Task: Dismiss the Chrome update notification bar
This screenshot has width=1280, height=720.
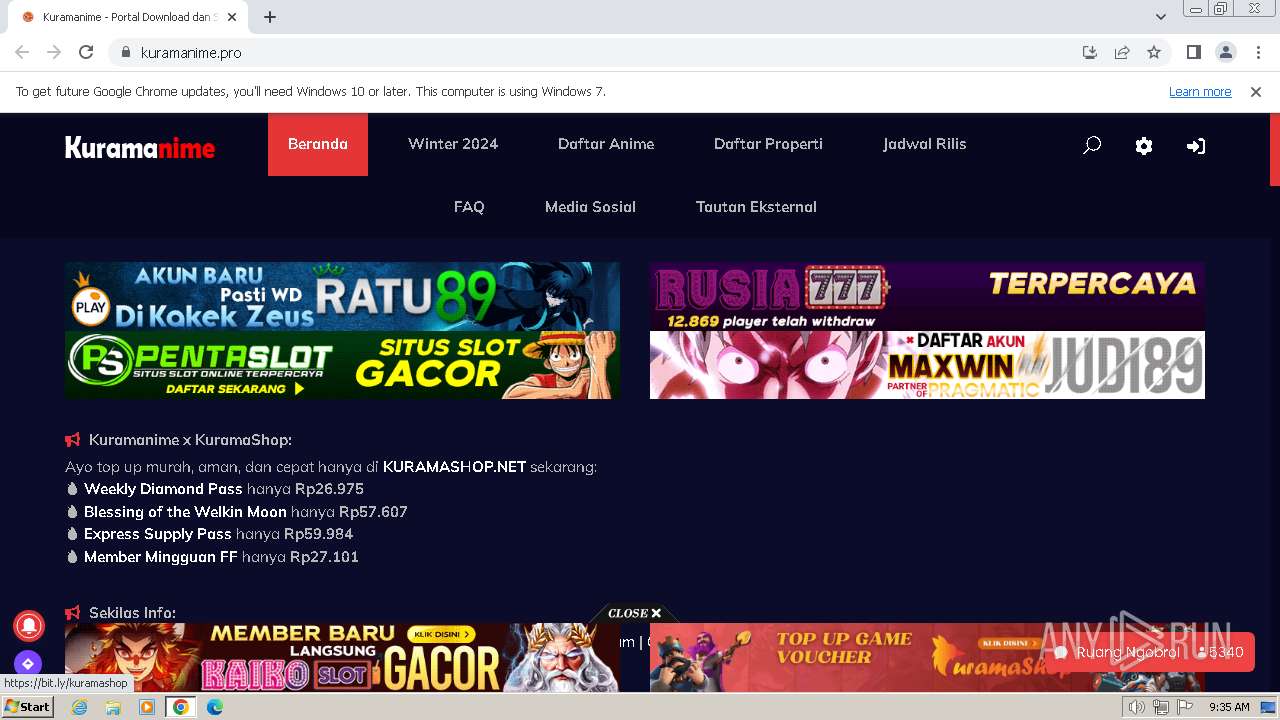Action: click(1256, 91)
